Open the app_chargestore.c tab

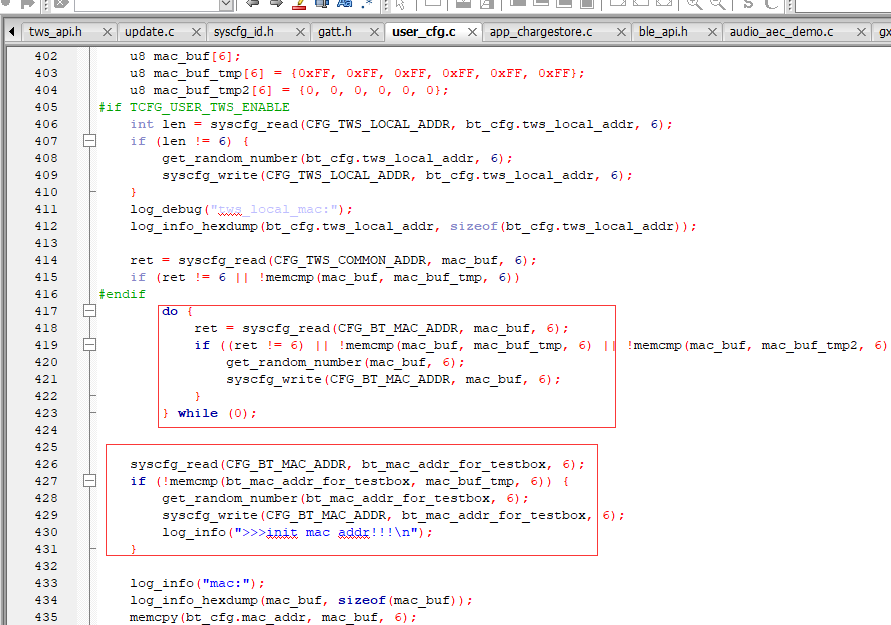(541, 32)
